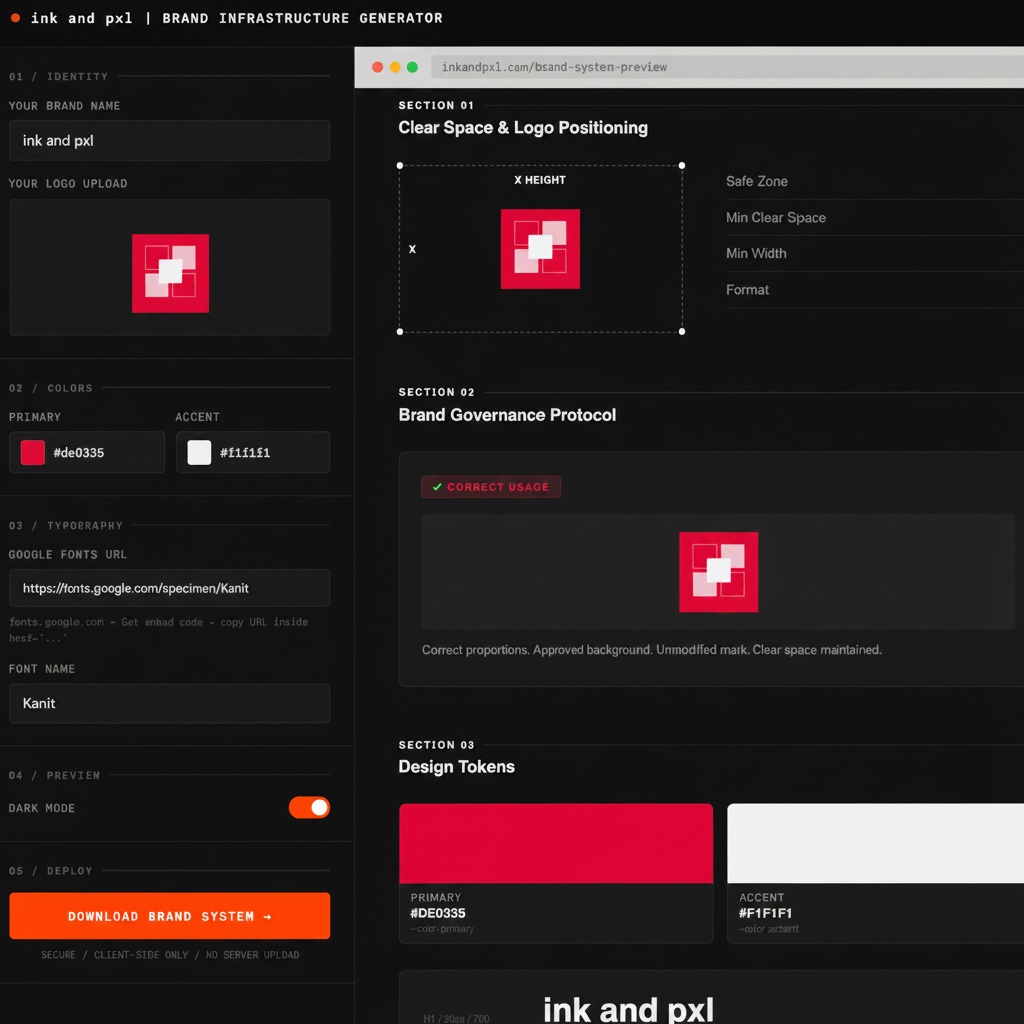The width and height of the screenshot is (1024, 1024).
Task: Select the Format row
Action: 874,290
